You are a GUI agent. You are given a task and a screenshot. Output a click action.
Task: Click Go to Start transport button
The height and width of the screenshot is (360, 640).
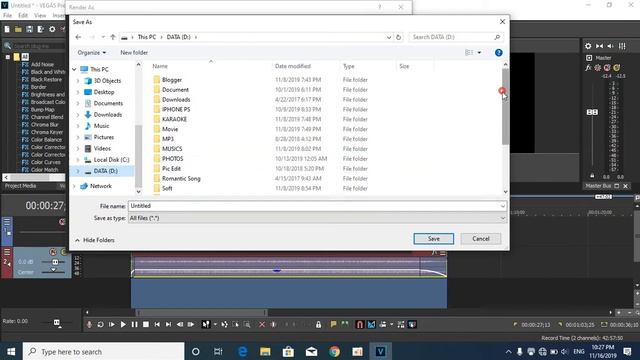point(157,324)
